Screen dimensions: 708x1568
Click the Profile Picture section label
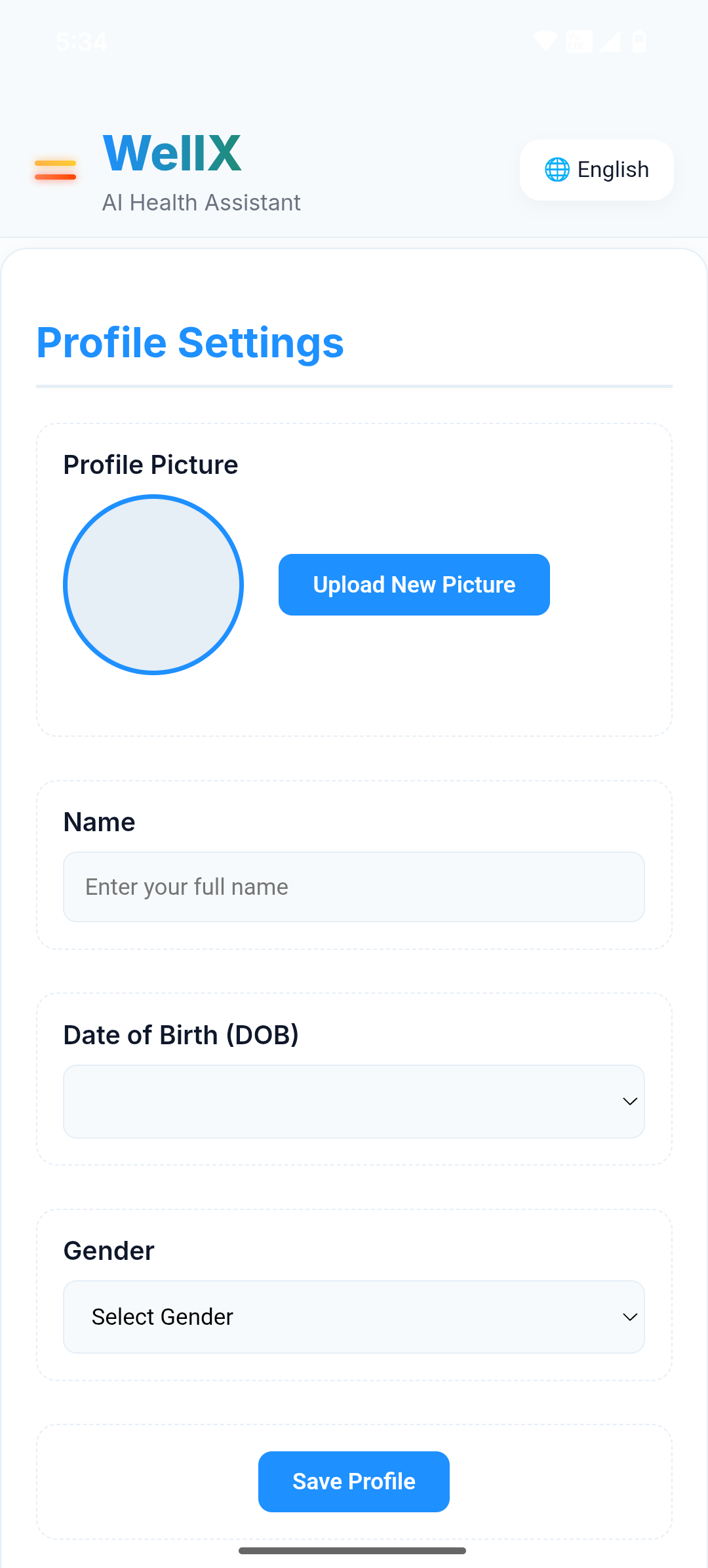[151, 465]
